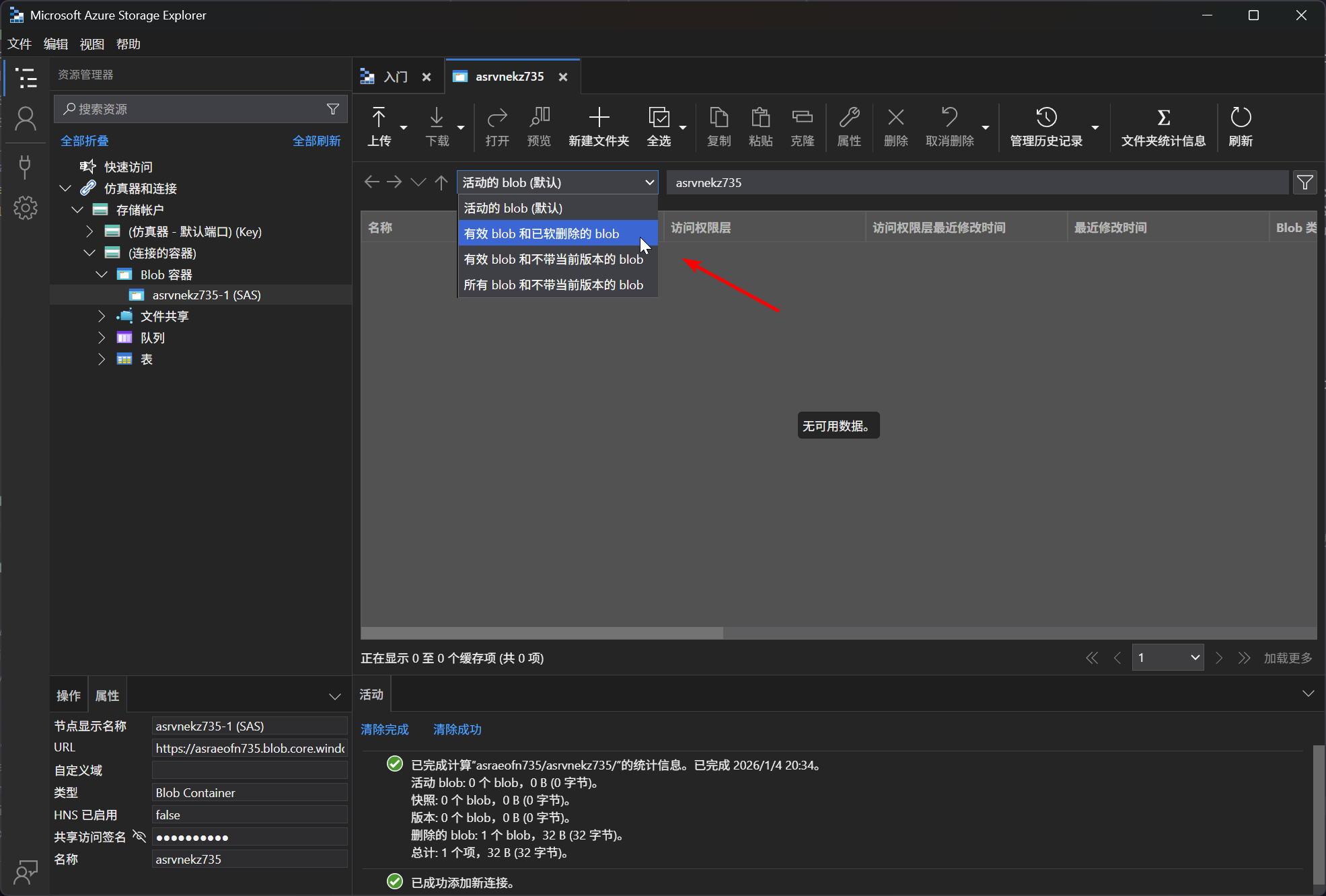The width and height of the screenshot is (1326, 896).
Task: Click the Upload toolbar icon
Action: tap(379, 119)
